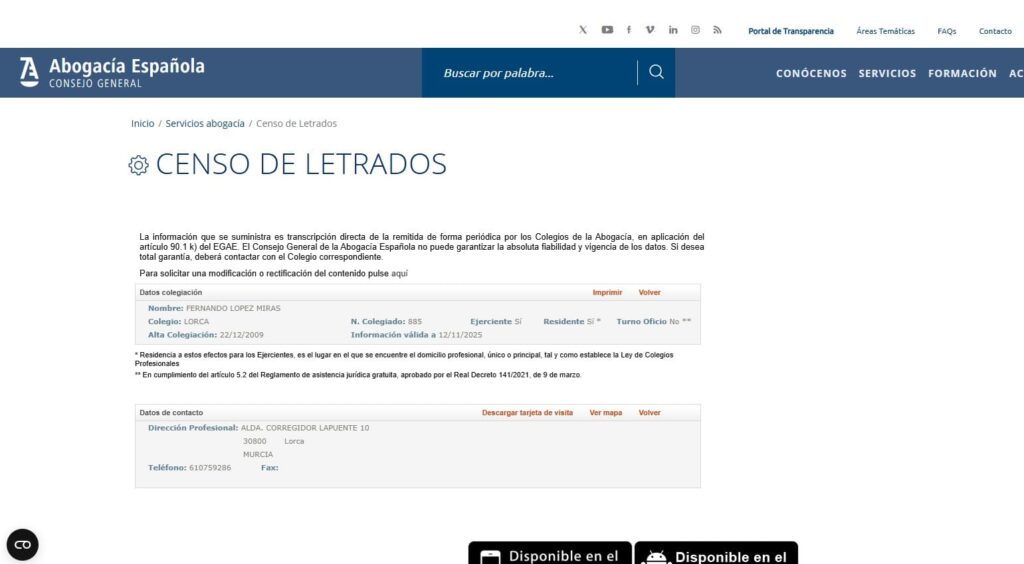Open the Facebook page icon

click(x=629, y=30)
